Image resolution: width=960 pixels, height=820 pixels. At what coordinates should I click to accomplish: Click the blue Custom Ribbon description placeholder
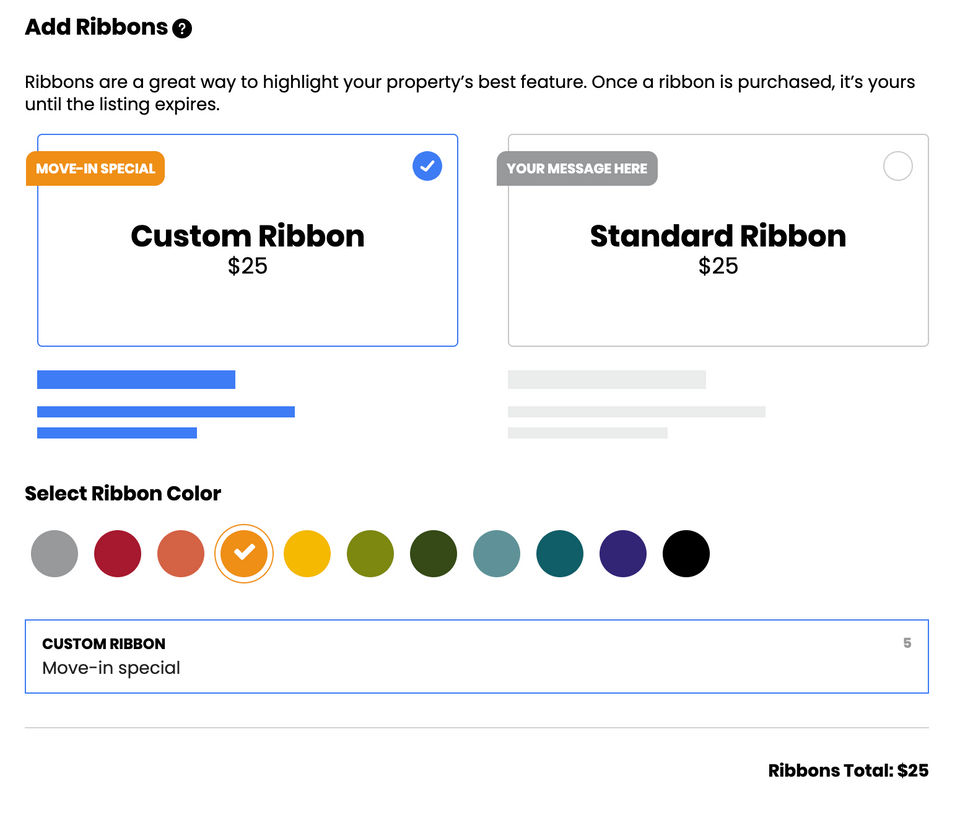[166, 411]
